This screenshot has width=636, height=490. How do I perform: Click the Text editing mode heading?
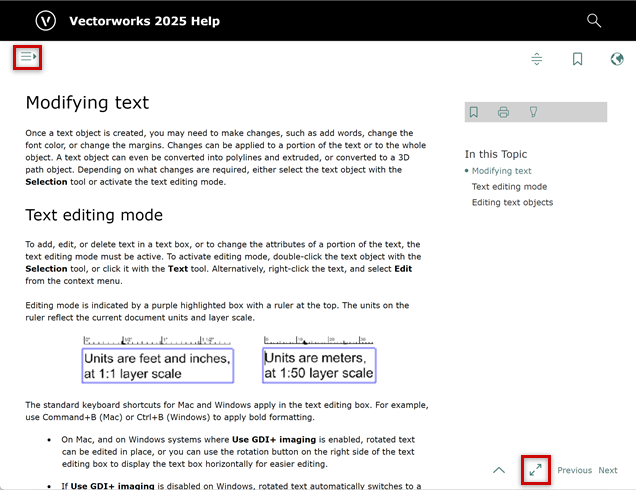pos(94,215)
